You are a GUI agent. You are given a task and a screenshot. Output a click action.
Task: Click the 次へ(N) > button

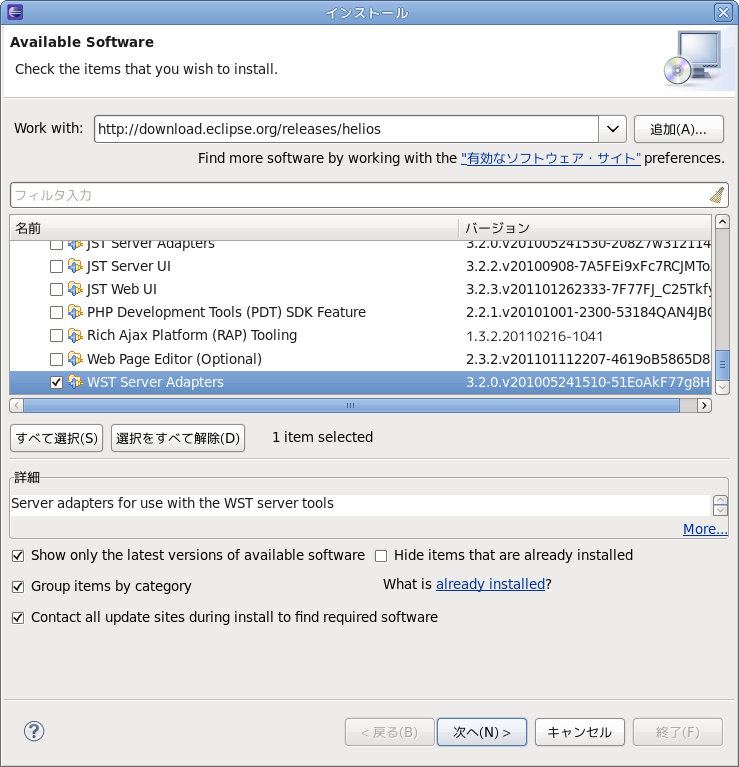pos(482,732)
